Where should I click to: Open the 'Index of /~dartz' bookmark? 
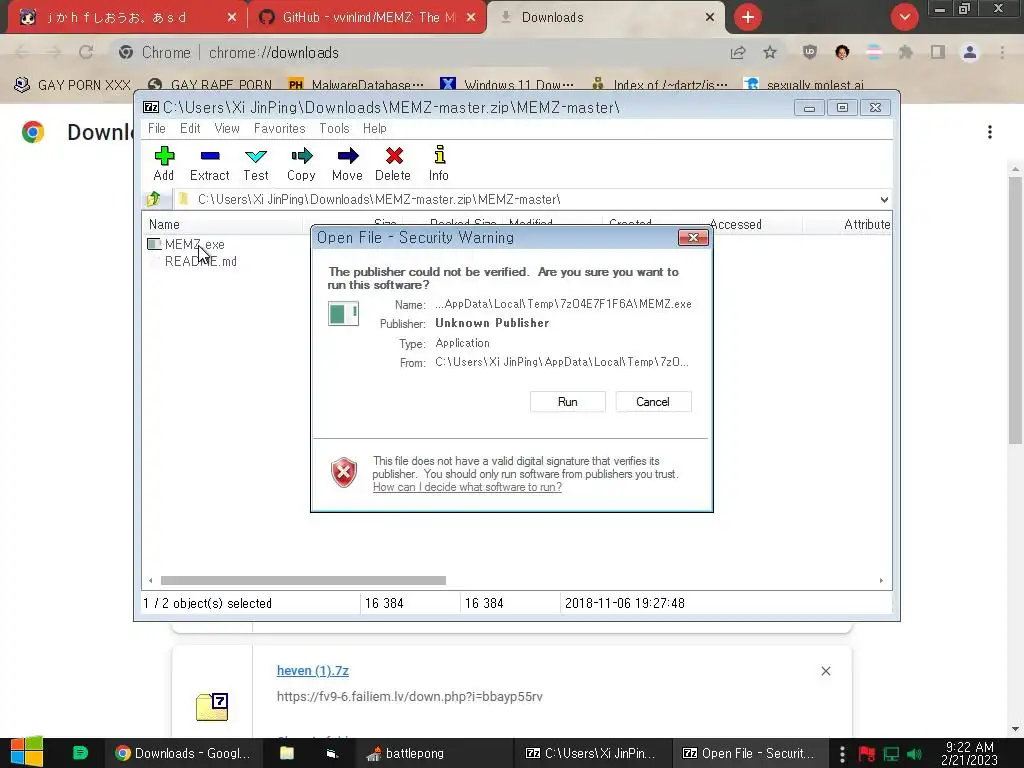pyautogui.click(x=660, y=85)
